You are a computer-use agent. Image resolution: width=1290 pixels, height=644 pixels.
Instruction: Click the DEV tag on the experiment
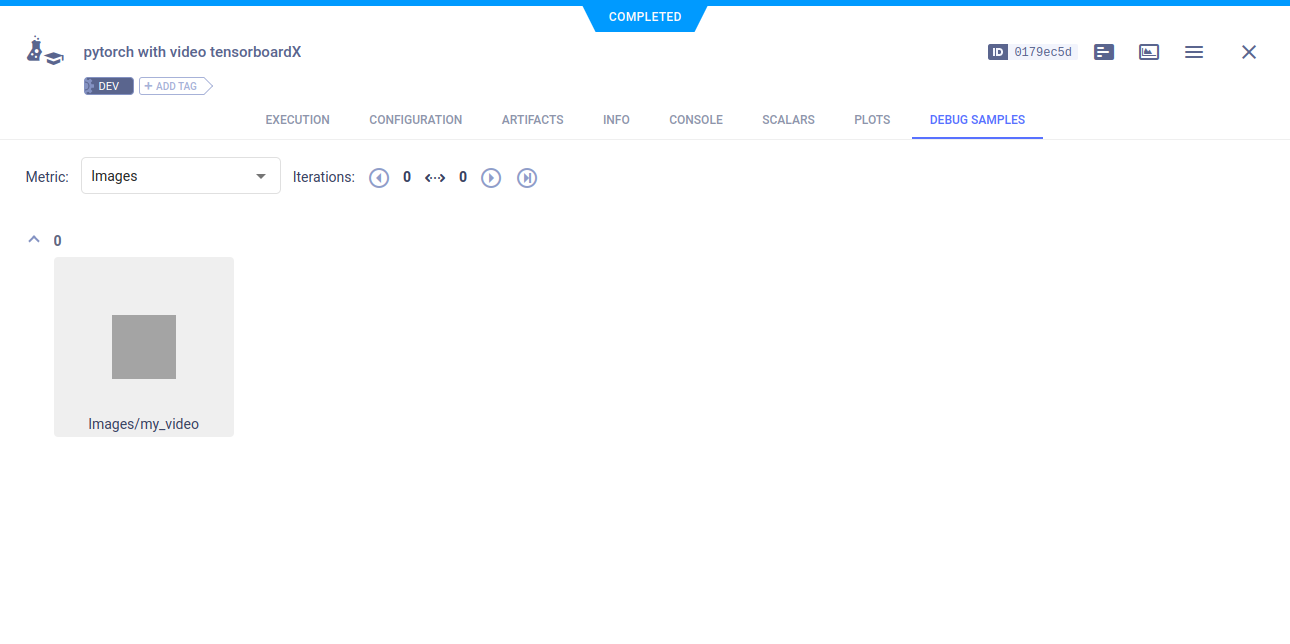click(108, 85)
